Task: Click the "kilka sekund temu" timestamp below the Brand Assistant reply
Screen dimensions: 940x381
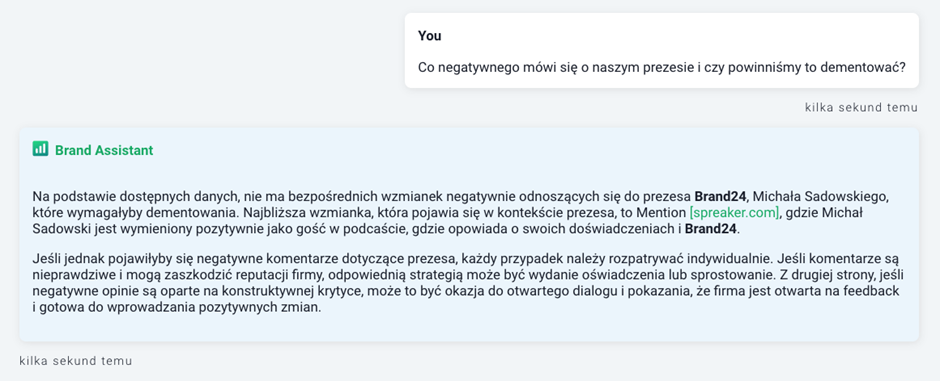Action: click(76, 361)
